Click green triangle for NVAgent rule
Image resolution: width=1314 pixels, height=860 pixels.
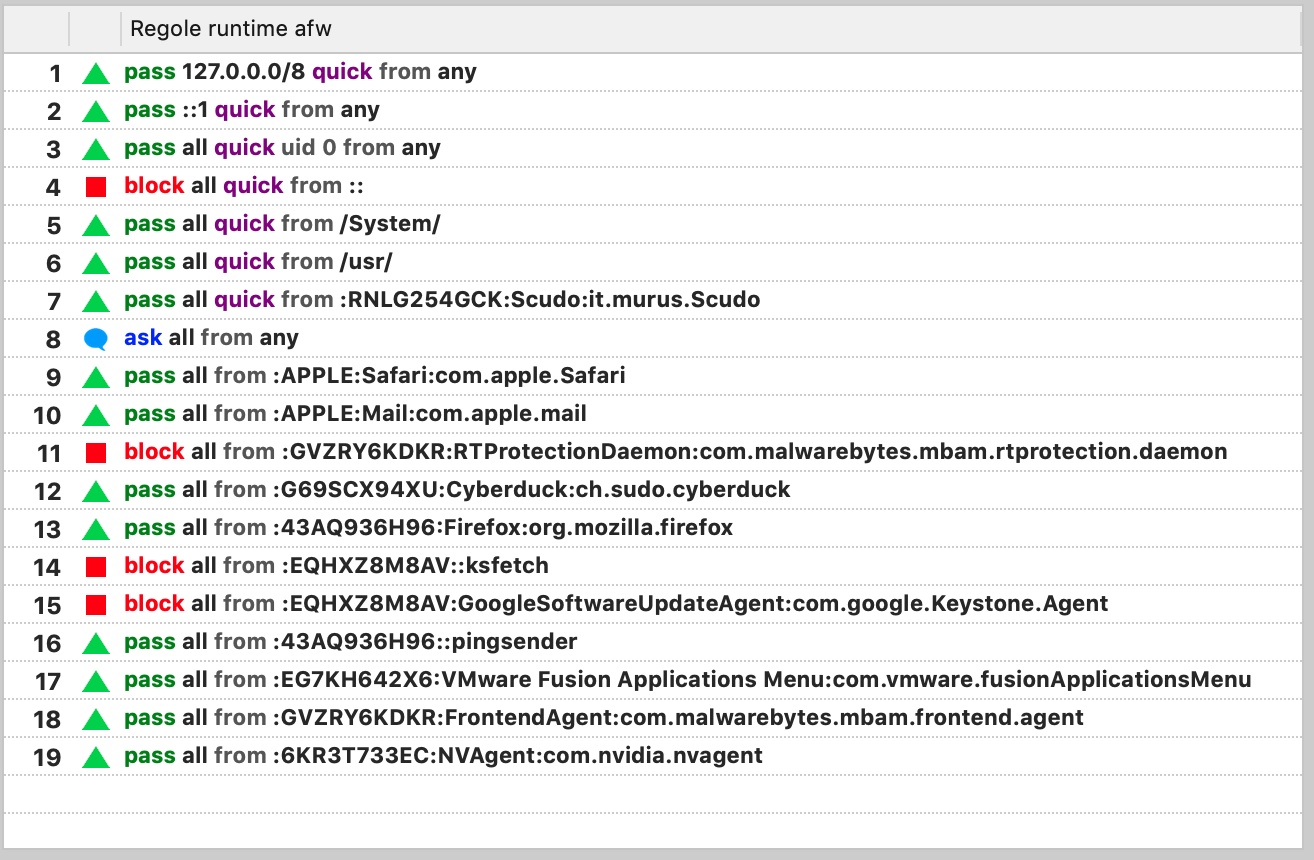95,757
